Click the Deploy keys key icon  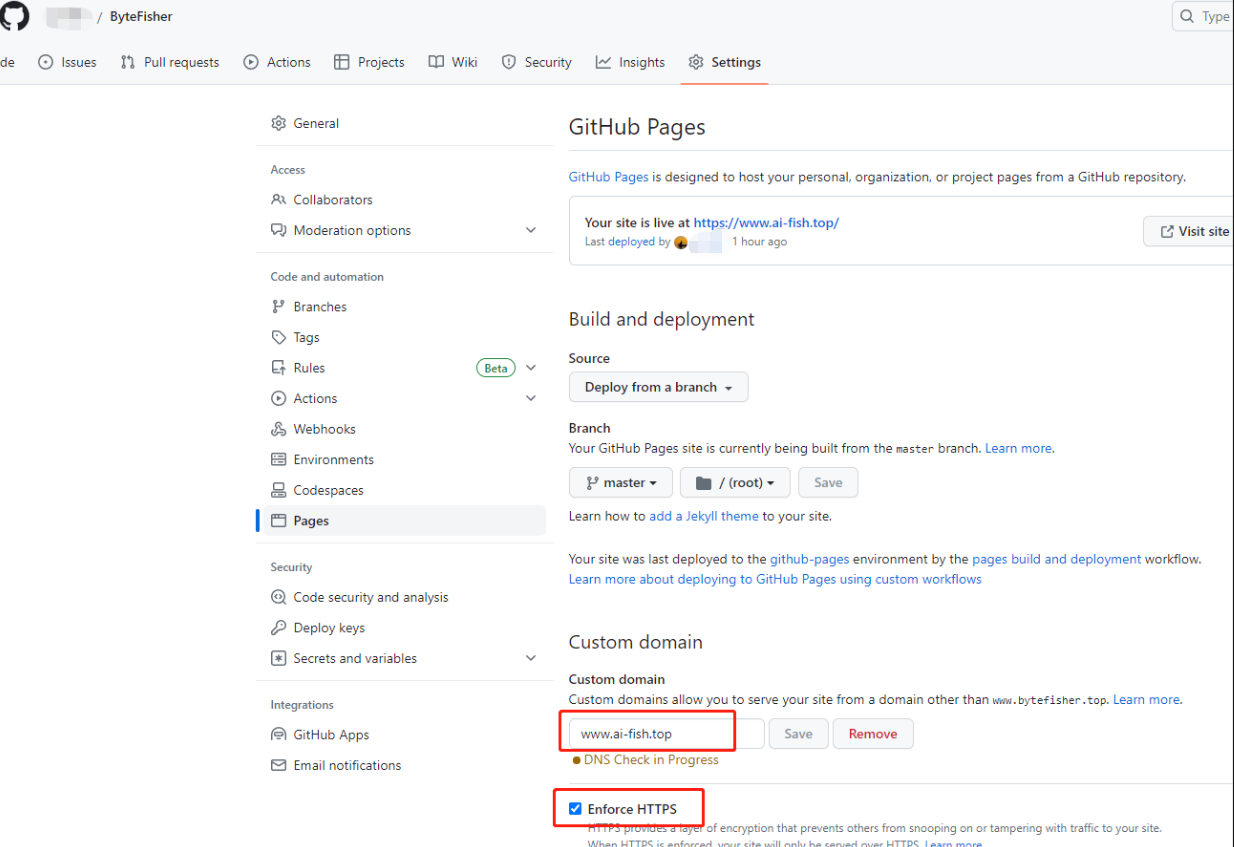(279, 628)
